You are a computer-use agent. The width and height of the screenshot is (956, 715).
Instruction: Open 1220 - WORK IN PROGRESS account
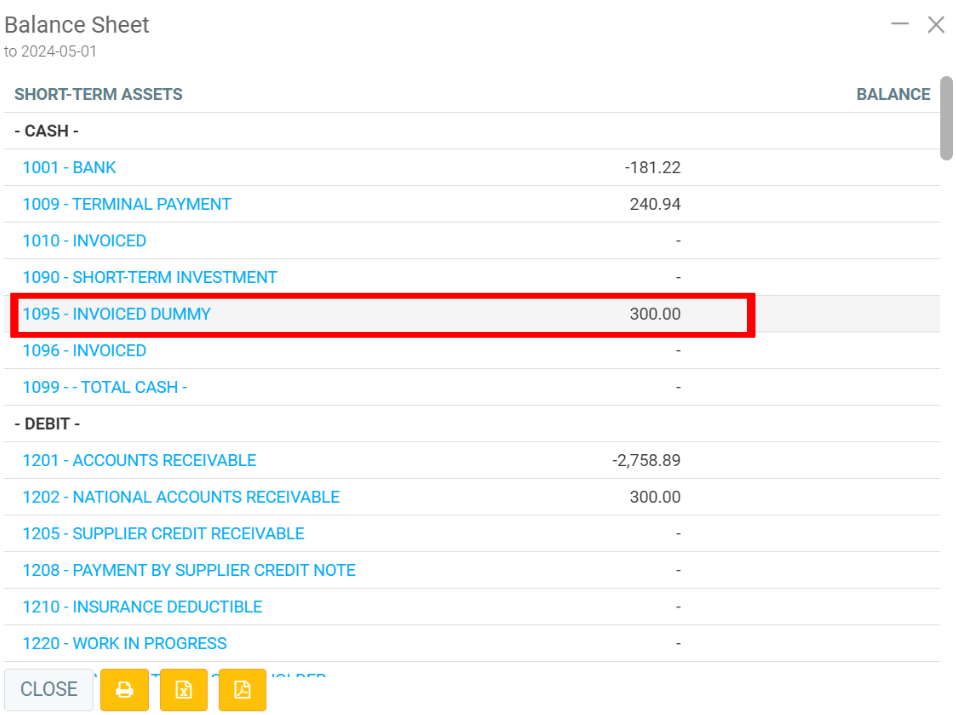click(x=124, y=644)
